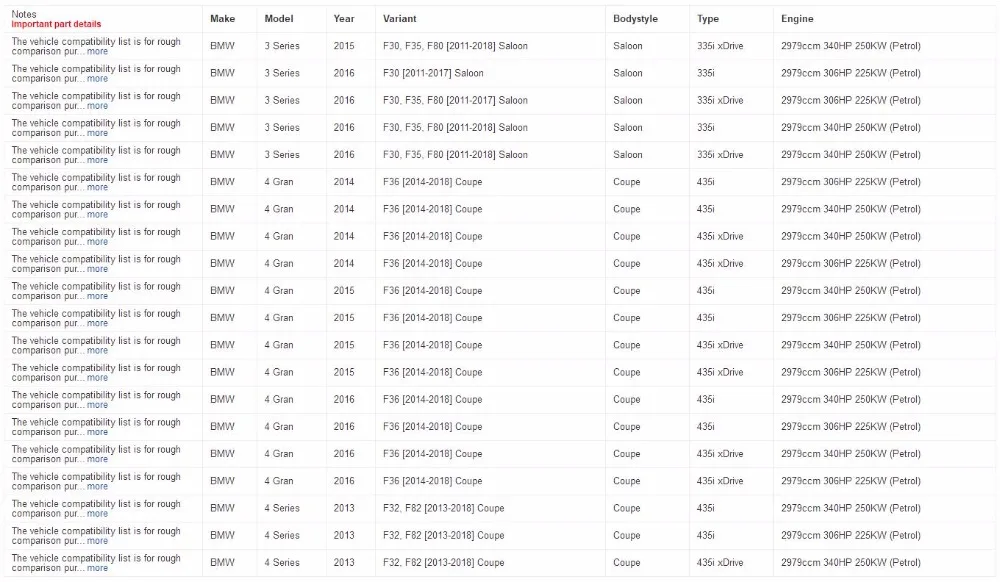1000x582 pixels.
Task: Expand notes via 'more' in the last 4 Series xDrive row
Action: [97, 568]
